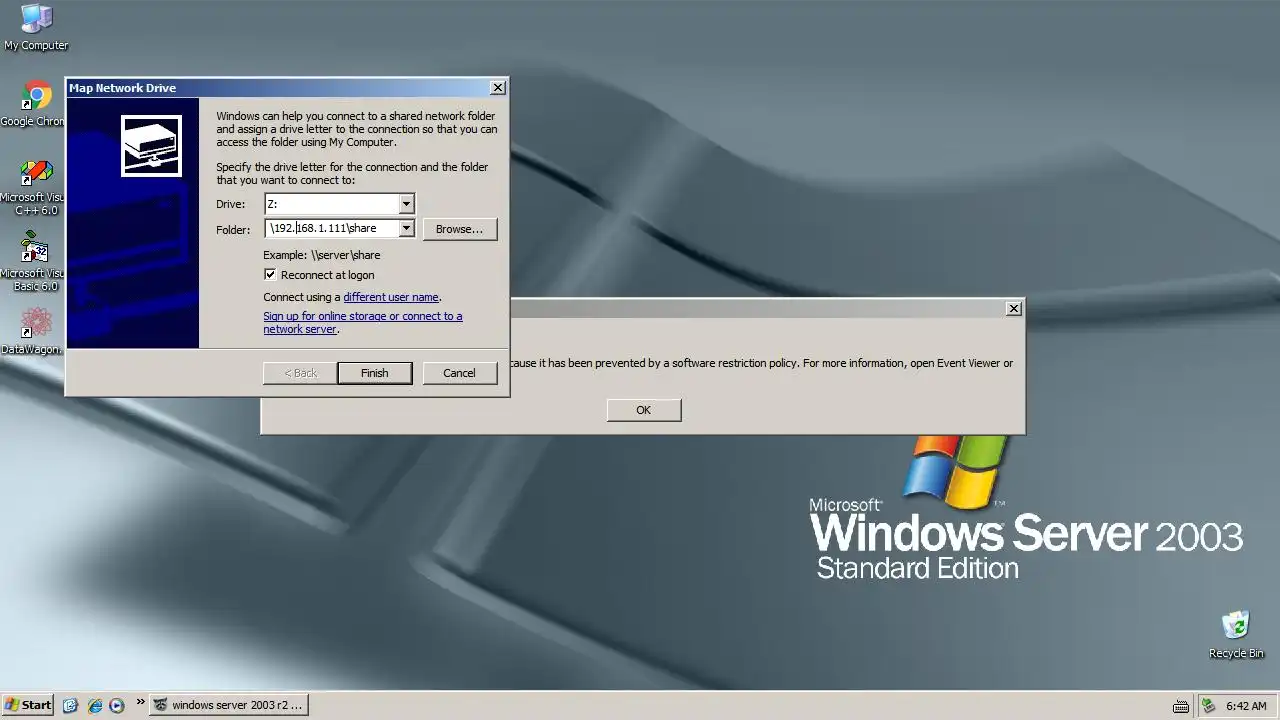Click the Browse... button
Screen dimensions: 1280x720
(x=460, y=229)
